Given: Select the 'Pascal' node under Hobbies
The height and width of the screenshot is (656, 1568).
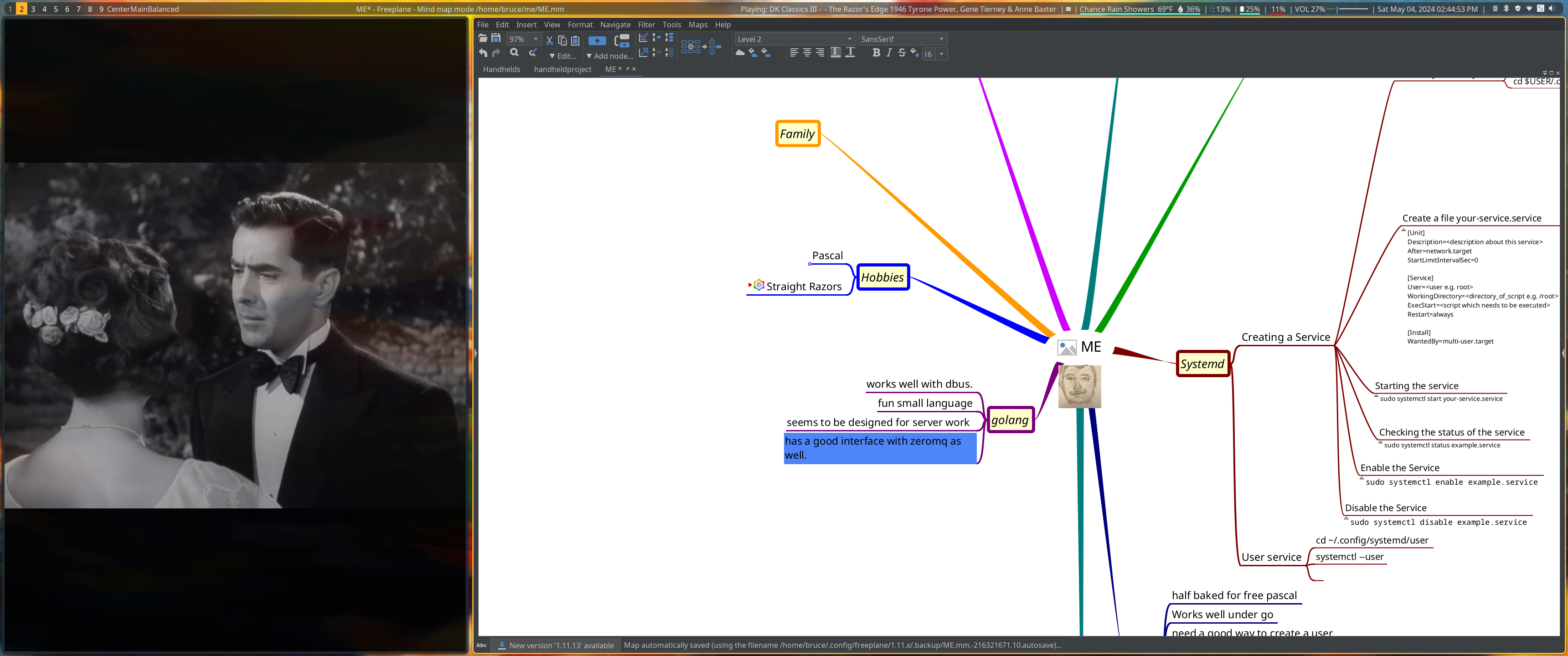Looking at the screenshot, I should point(827,256).
